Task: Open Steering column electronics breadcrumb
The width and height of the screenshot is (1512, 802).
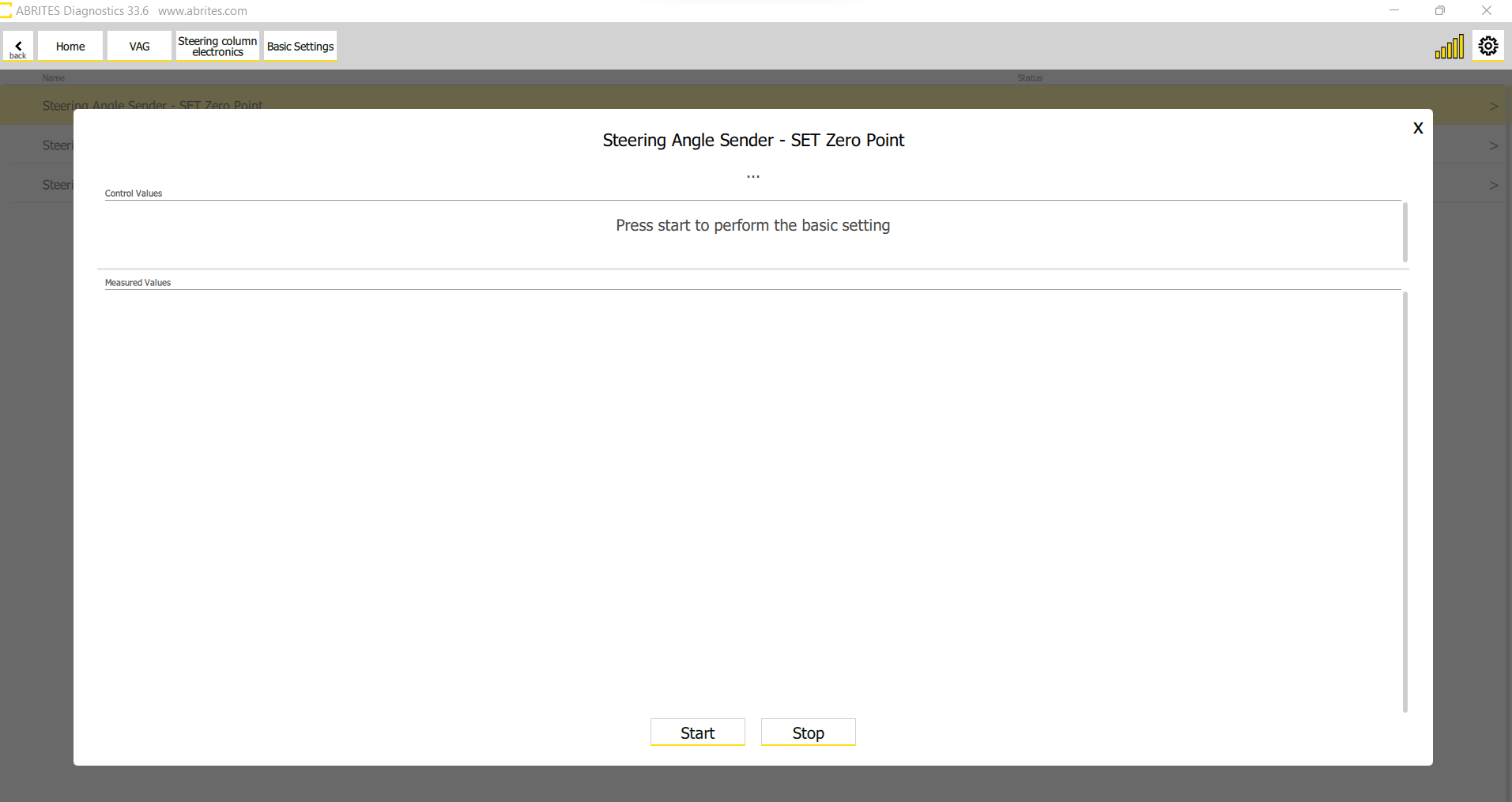Action: [x=217, y=46]
